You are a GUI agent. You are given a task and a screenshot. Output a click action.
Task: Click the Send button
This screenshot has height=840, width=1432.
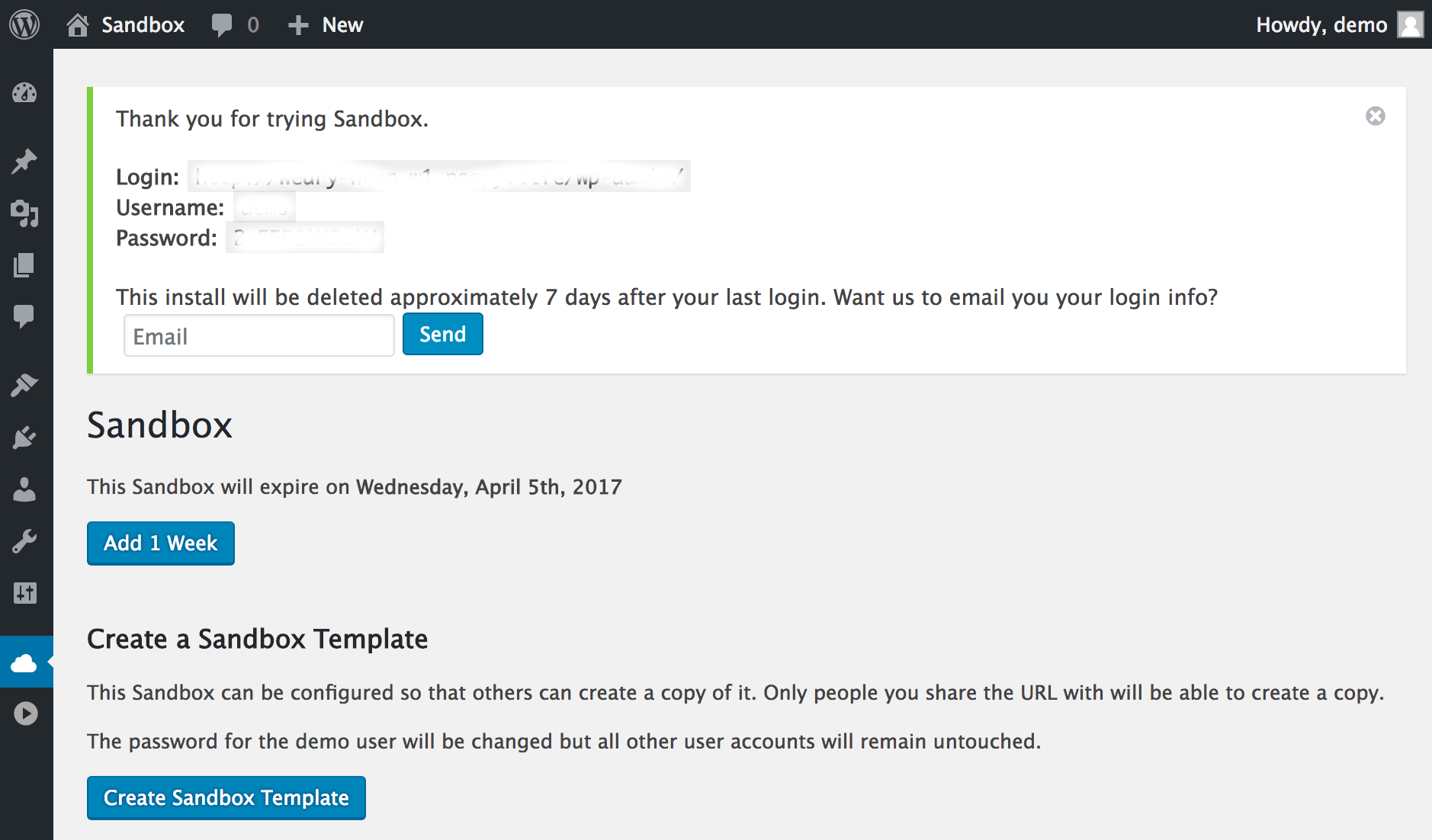click(x=443, y=334)
